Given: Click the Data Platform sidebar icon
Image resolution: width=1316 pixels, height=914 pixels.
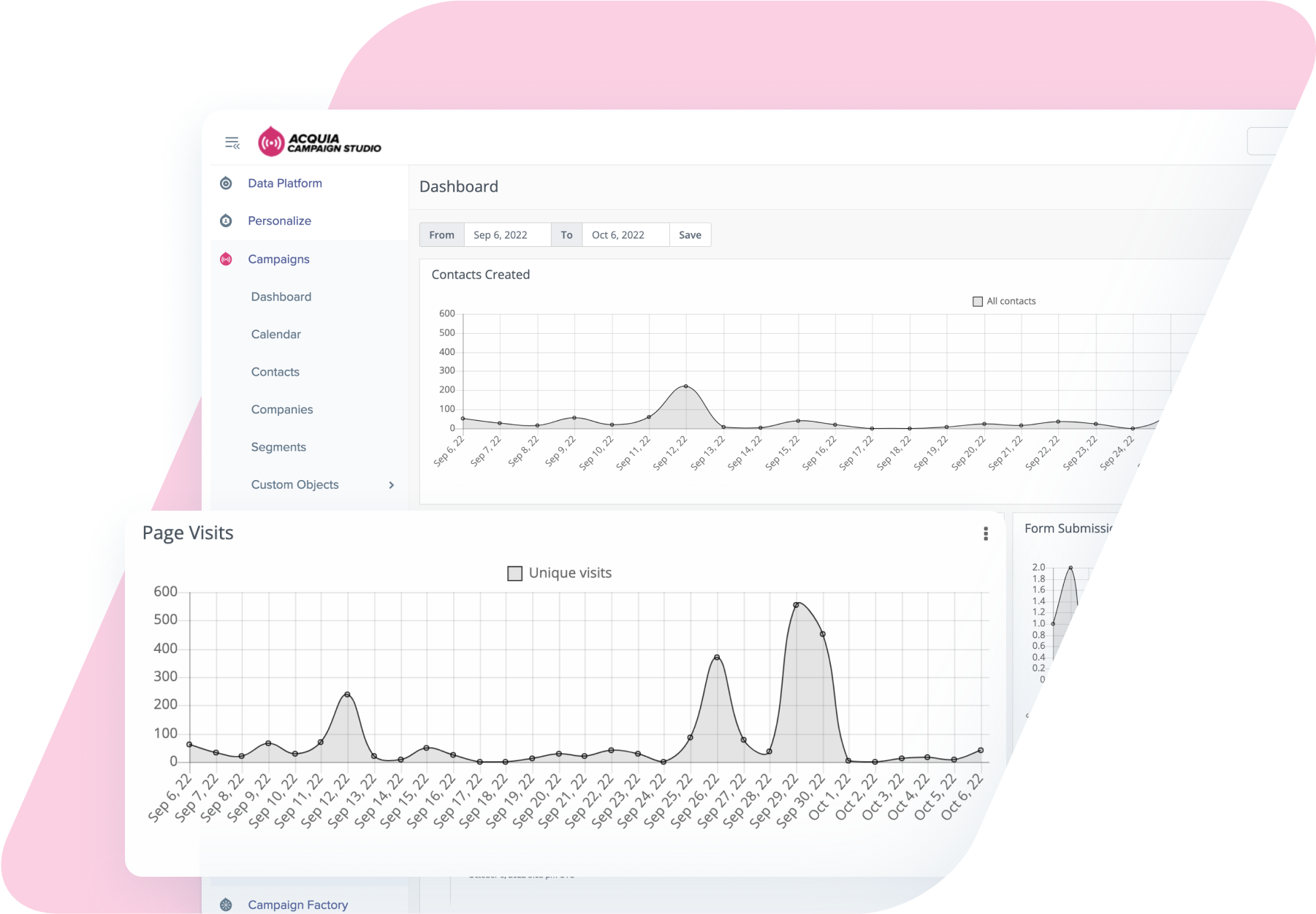Looking at the screenshot, I should [227, 183].
